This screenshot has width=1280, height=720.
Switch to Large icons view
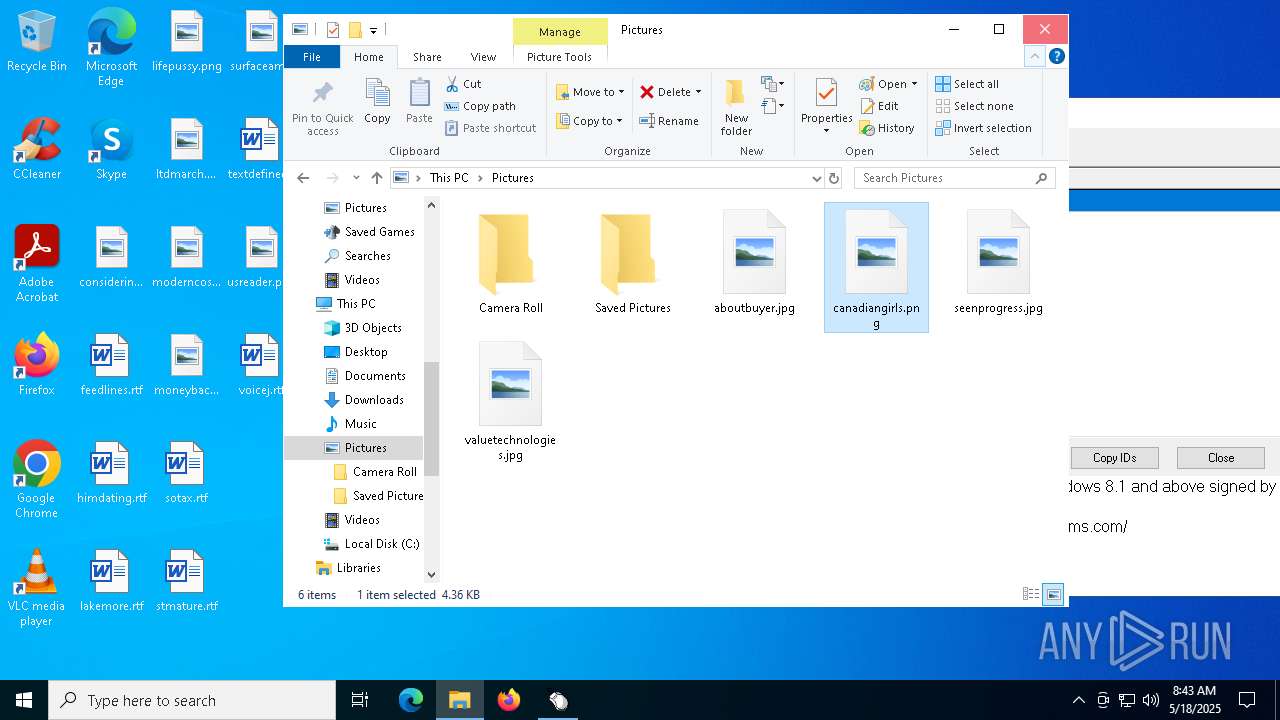tap(1053, 594)
